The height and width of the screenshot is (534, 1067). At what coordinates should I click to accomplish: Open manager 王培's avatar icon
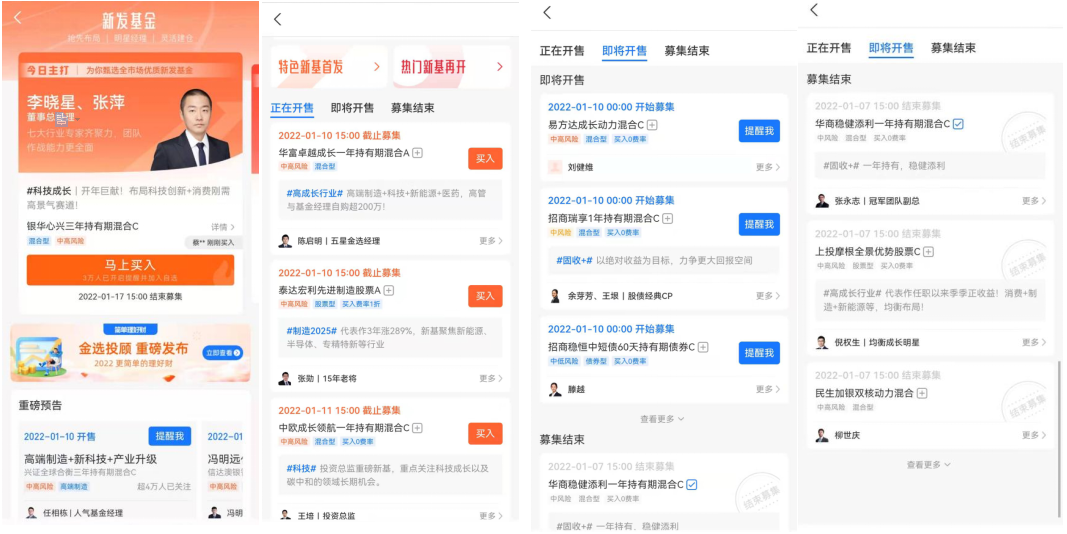(x=285, y=516)
